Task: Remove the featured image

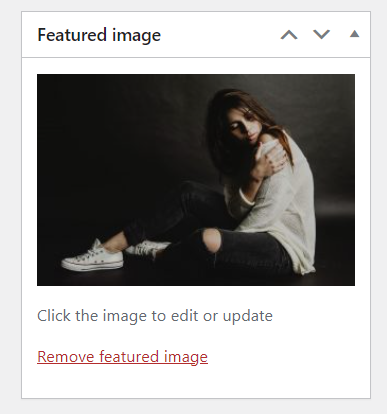Action: pyautogui.click(x=122, y=357)
